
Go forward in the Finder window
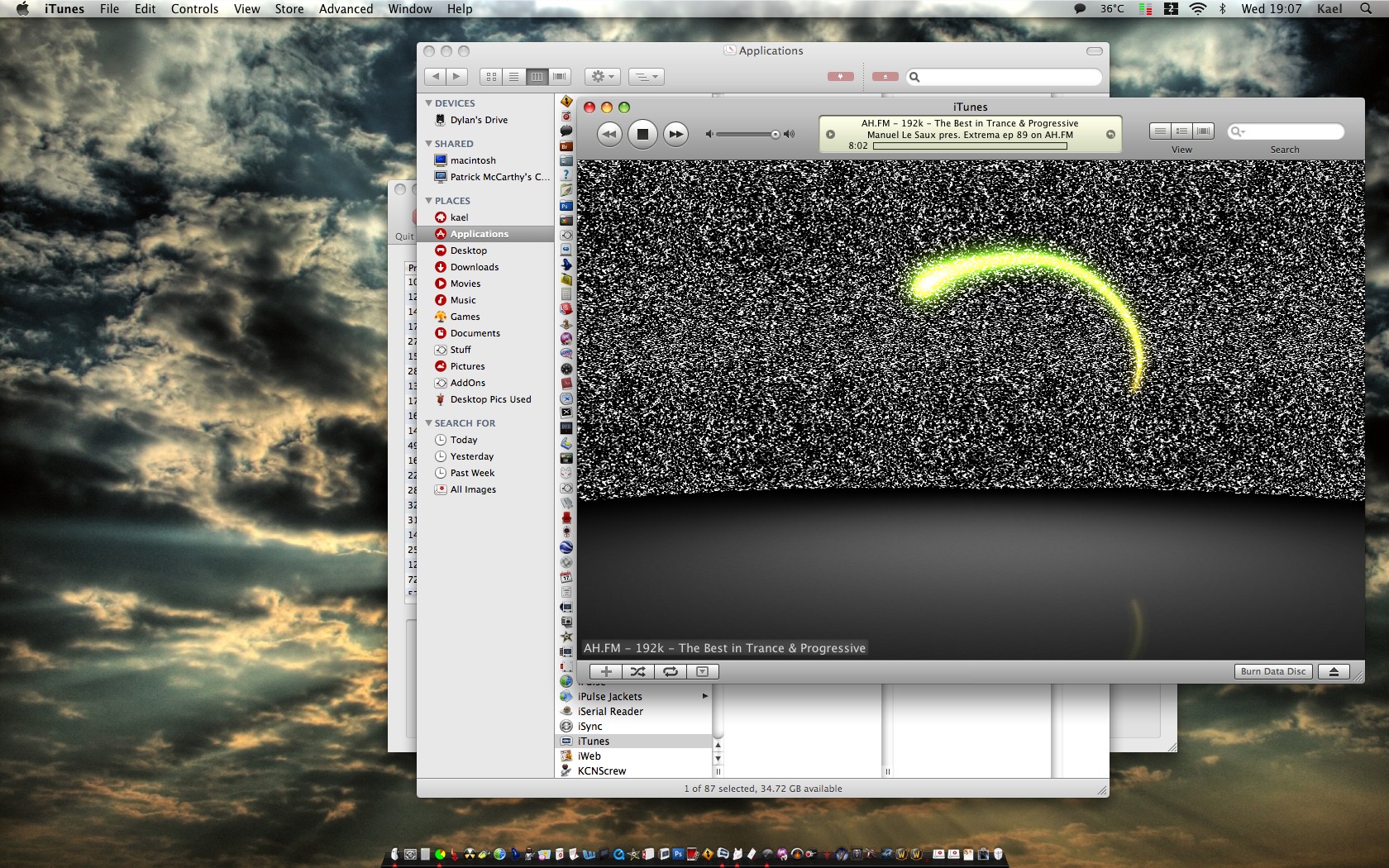[x=457, y=77]
